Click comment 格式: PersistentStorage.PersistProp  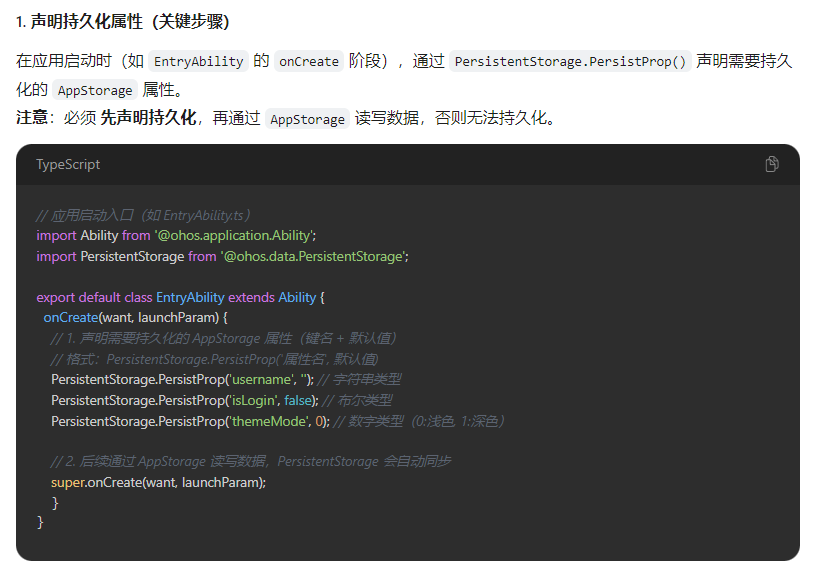click(214, 359)
